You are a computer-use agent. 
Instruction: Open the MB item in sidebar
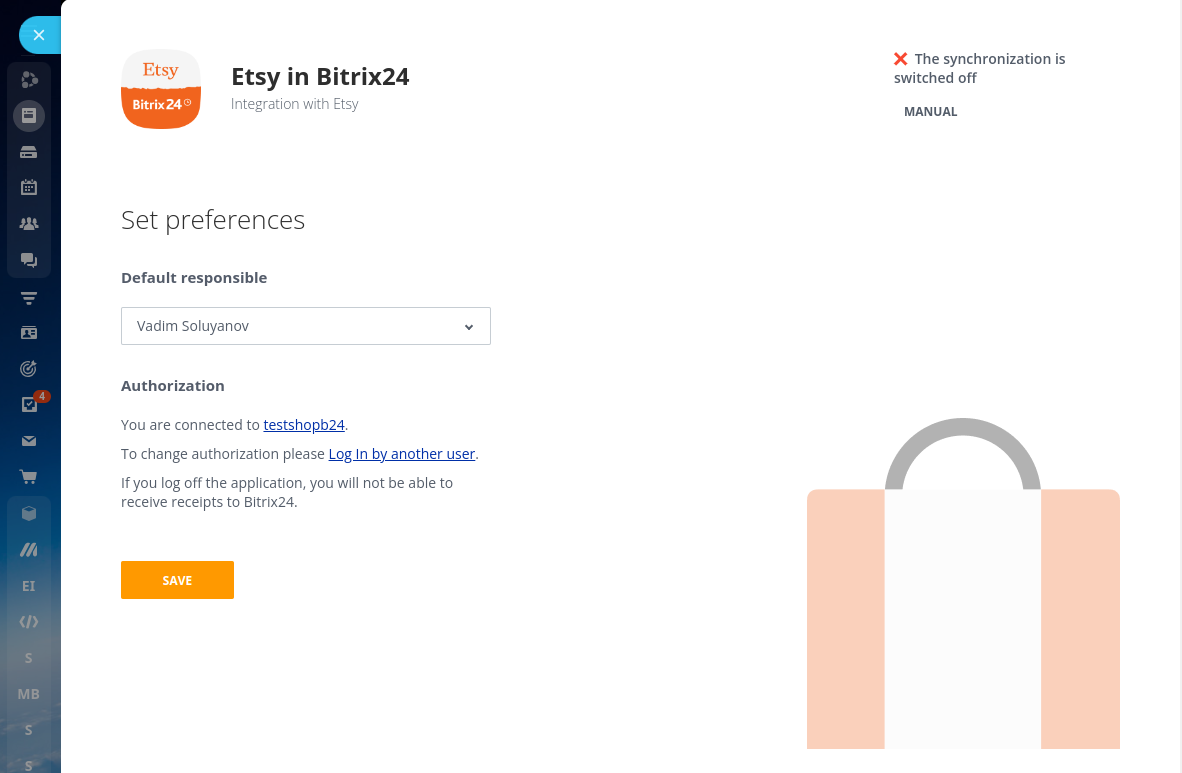tap(29, 694)
